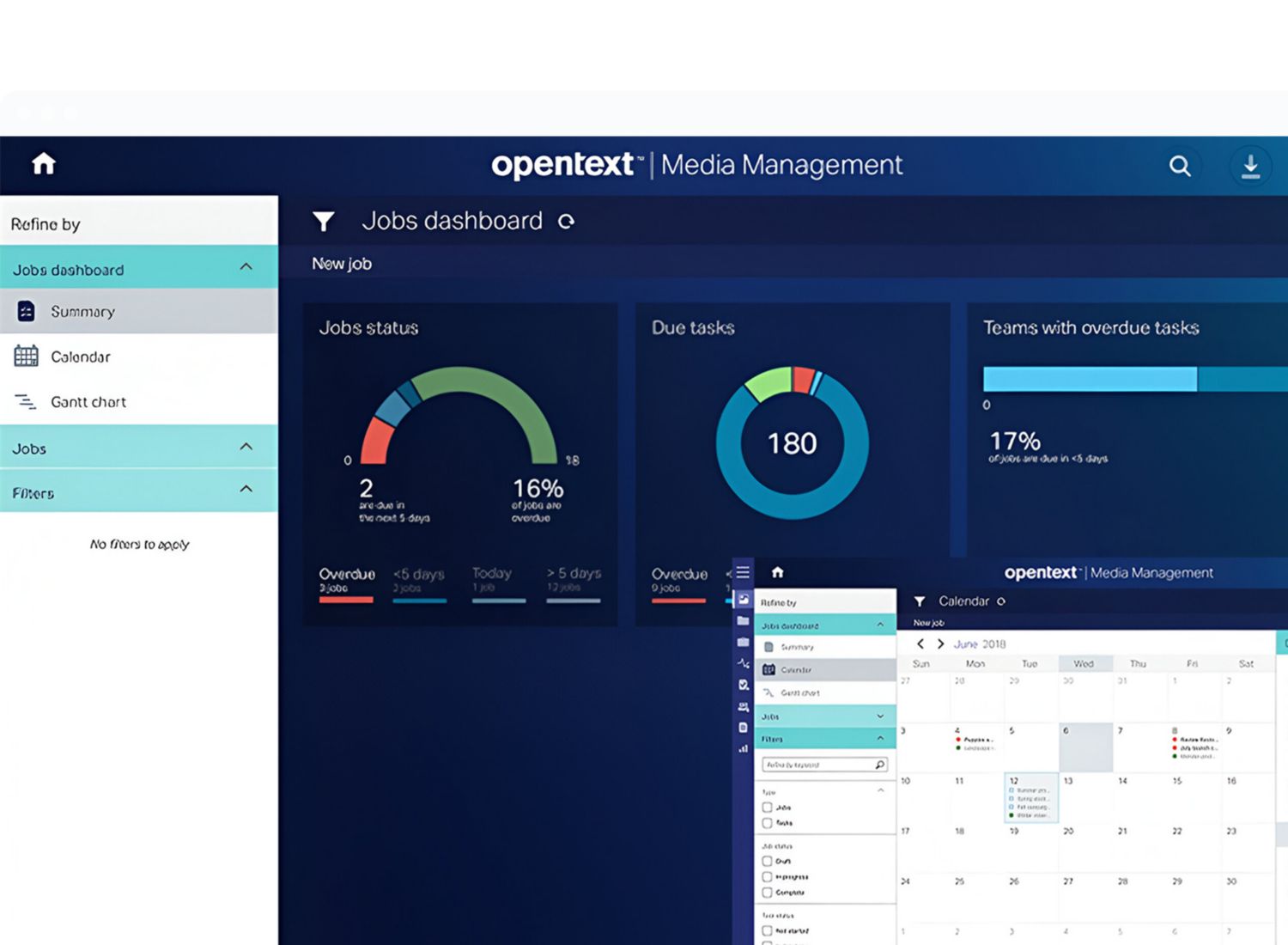Click the filter funnel beside Jobs dashboard

pos(324,222)
